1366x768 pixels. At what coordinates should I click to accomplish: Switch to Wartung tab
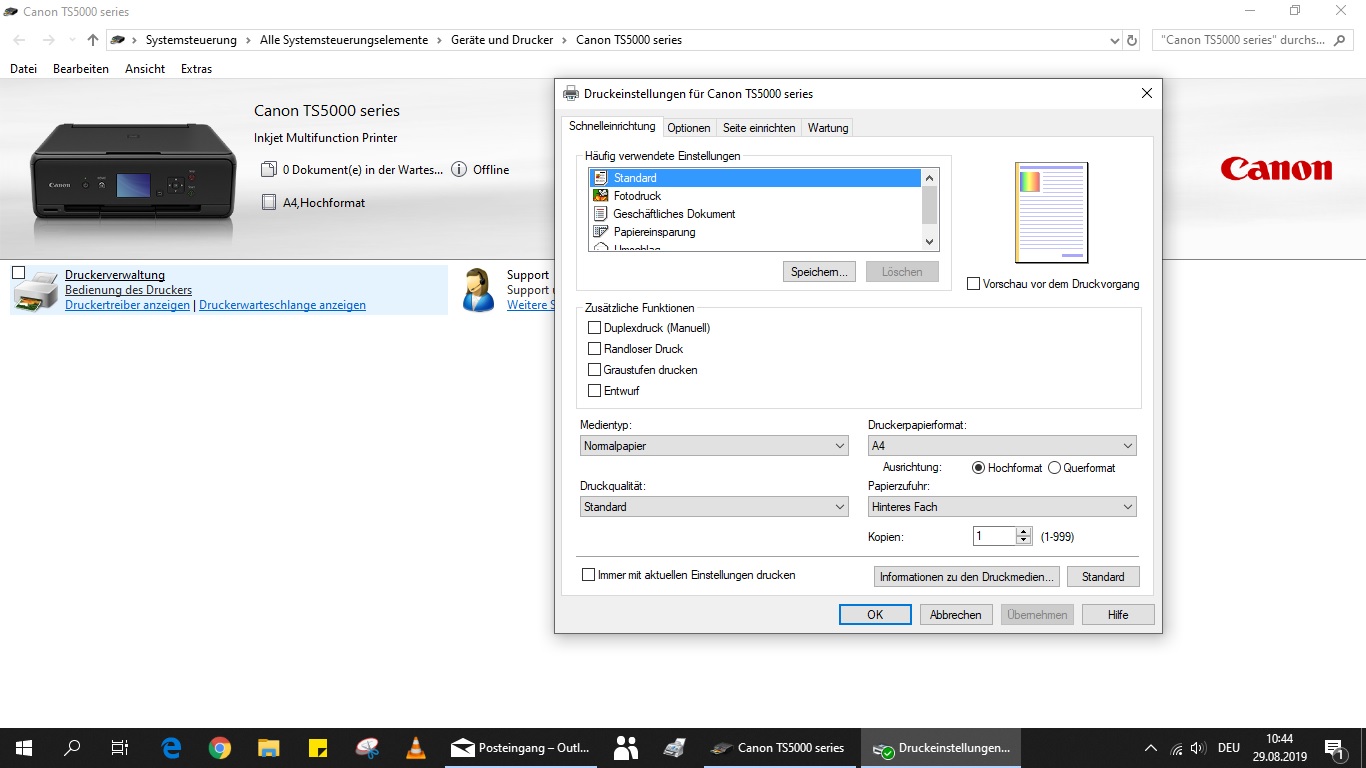(x=828, y=128)
